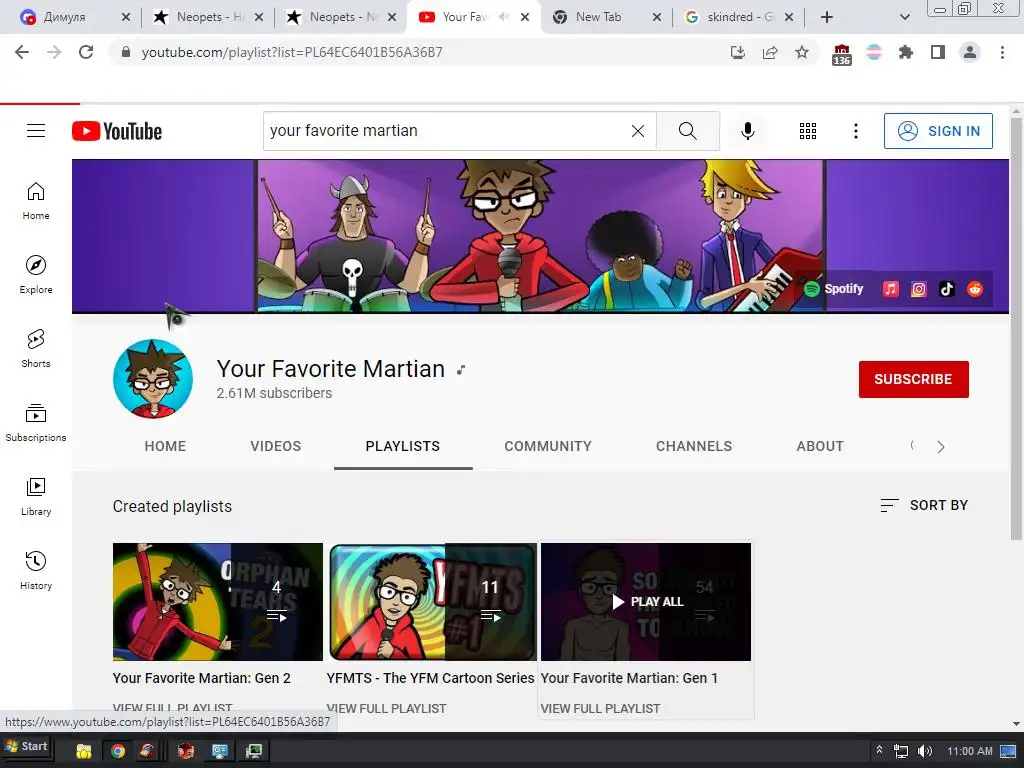
Task: Switch to the VIDEOS channel tab
Action: [276, 446]
